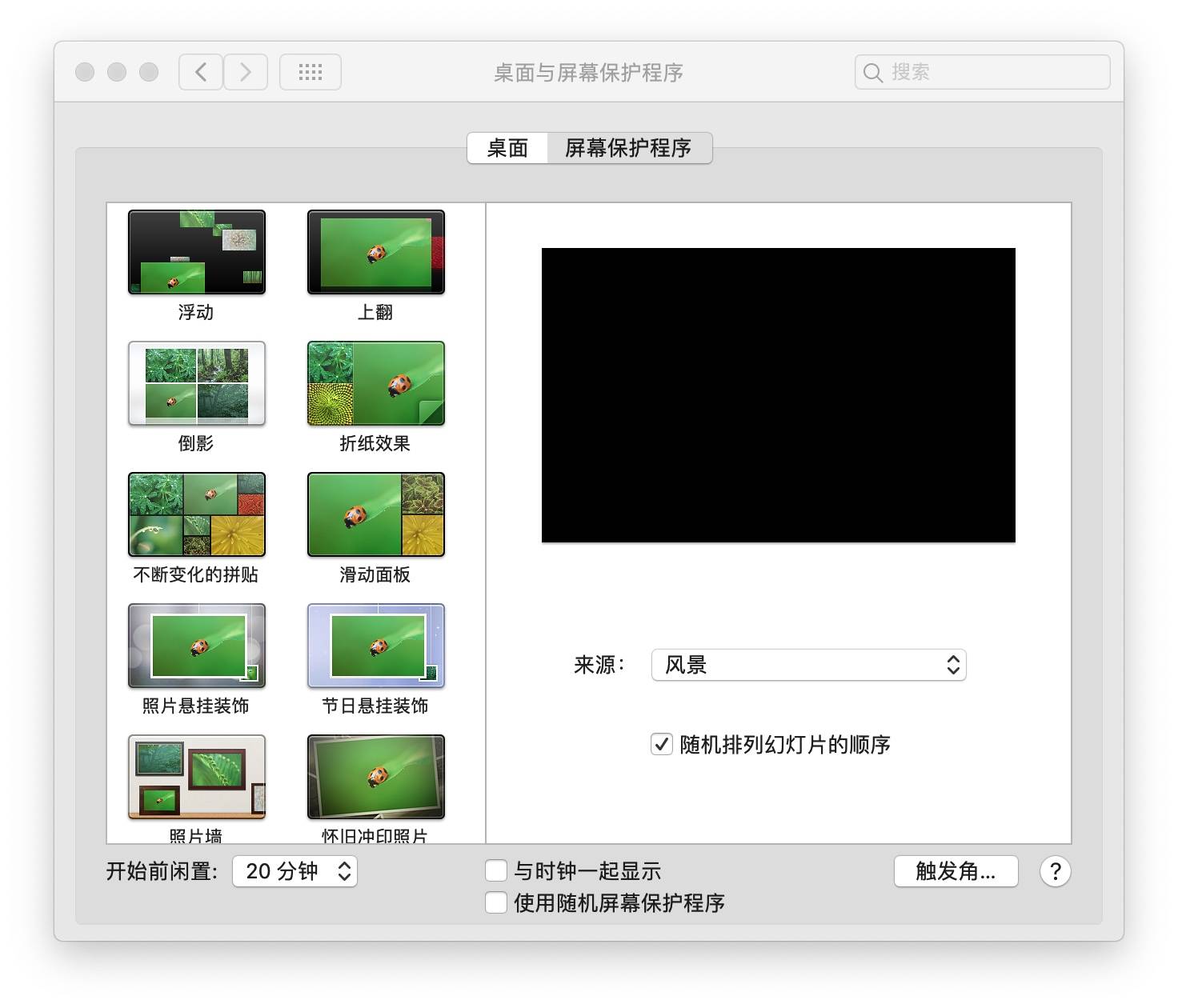Choose the 倒影 screen saver style
Viewport: 1178px width, 1008px height.
(x=196, y=384)
